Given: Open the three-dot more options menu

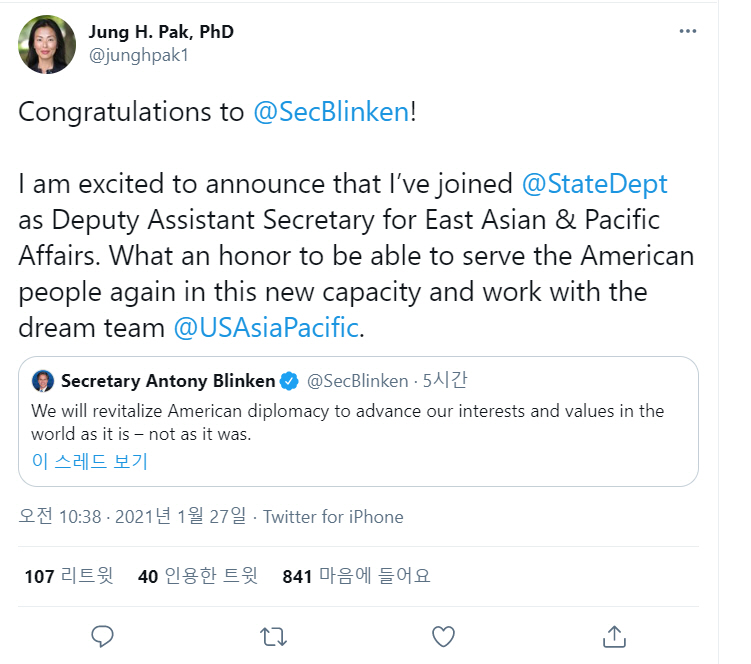Looking at the screenshot, I should [x=687, y=31].
